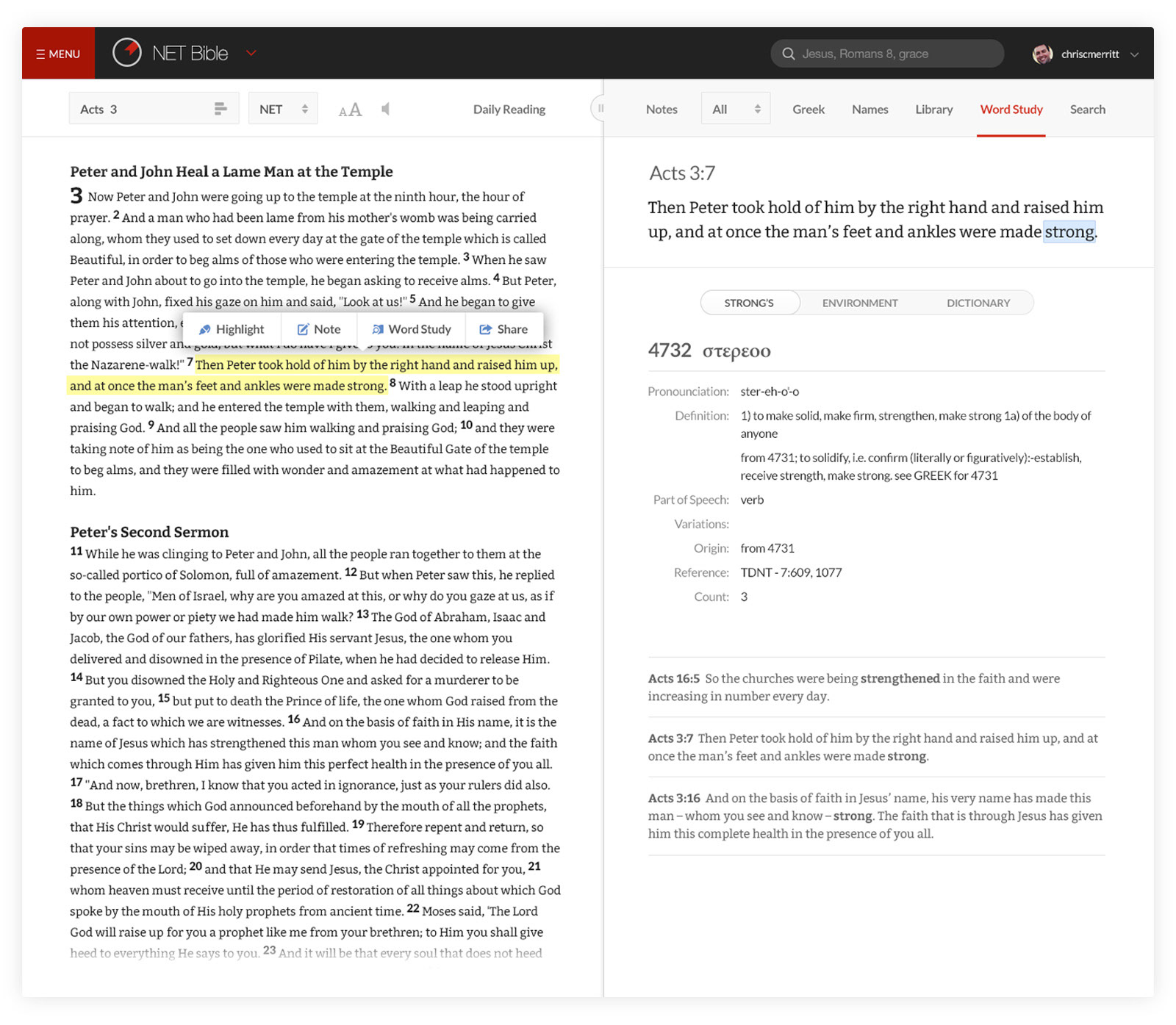Click the Acts 3:7 heading in the study pane
This screenshot has width=1176, height=1025.
[x=682, y=173]
